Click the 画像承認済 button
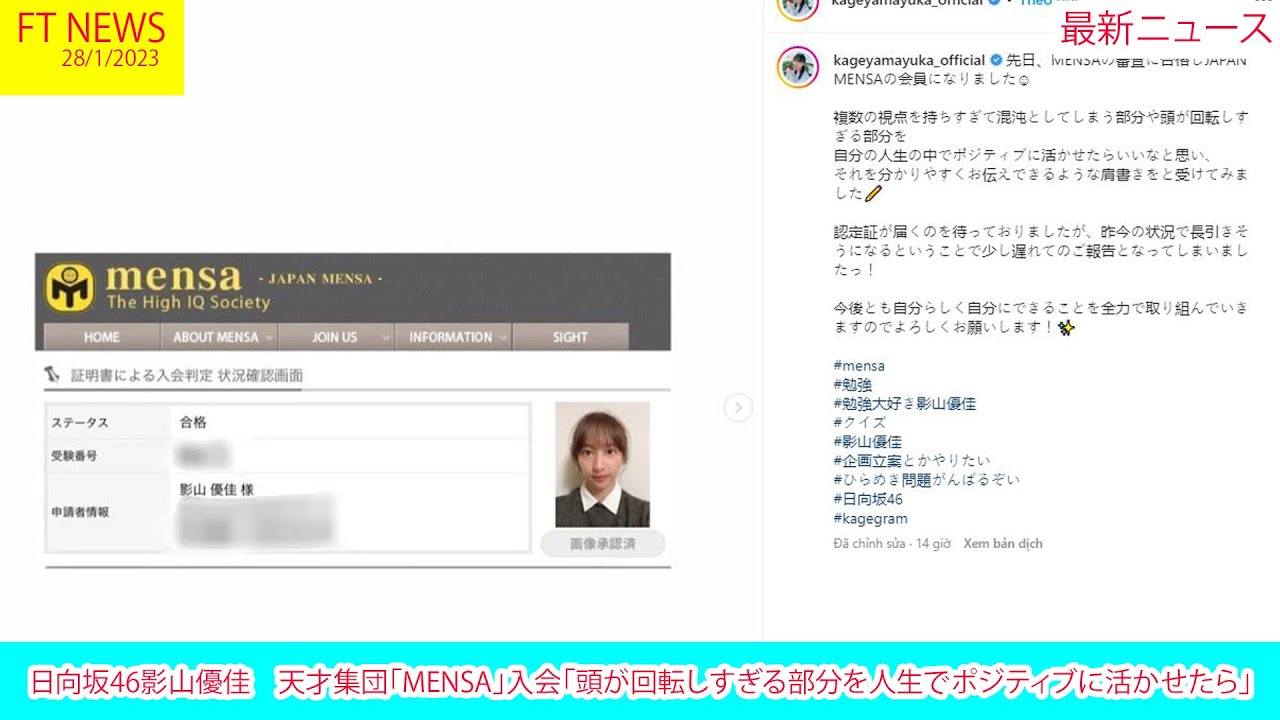Viewport: 1280px width, 720px height. 602,544
